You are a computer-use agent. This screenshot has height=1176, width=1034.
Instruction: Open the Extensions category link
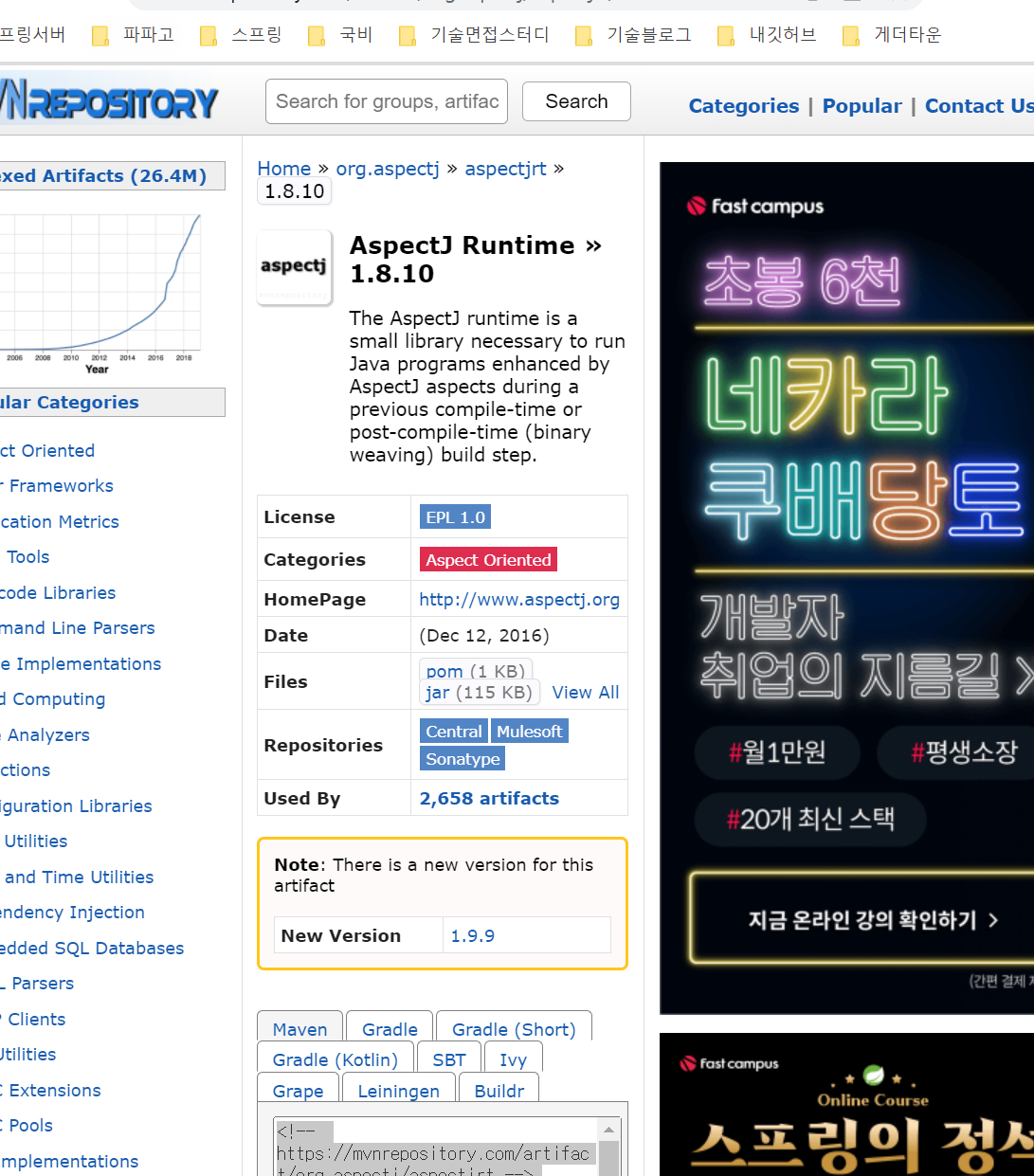[51, 1091]
